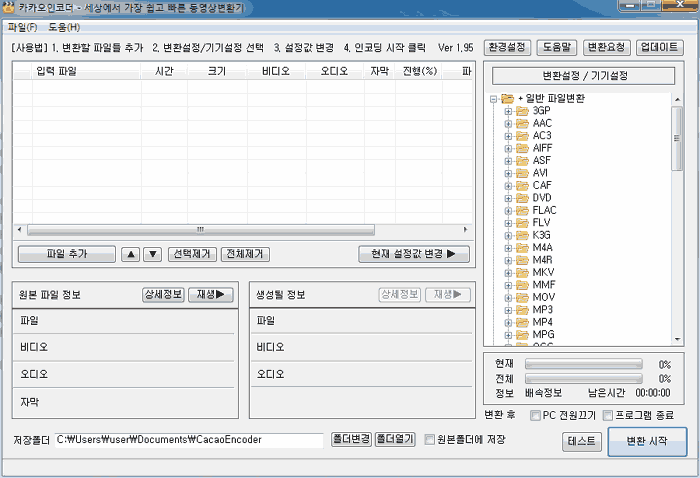Click the 파일 추가 button
700x478 pixels.
click(x=67, y=254)
